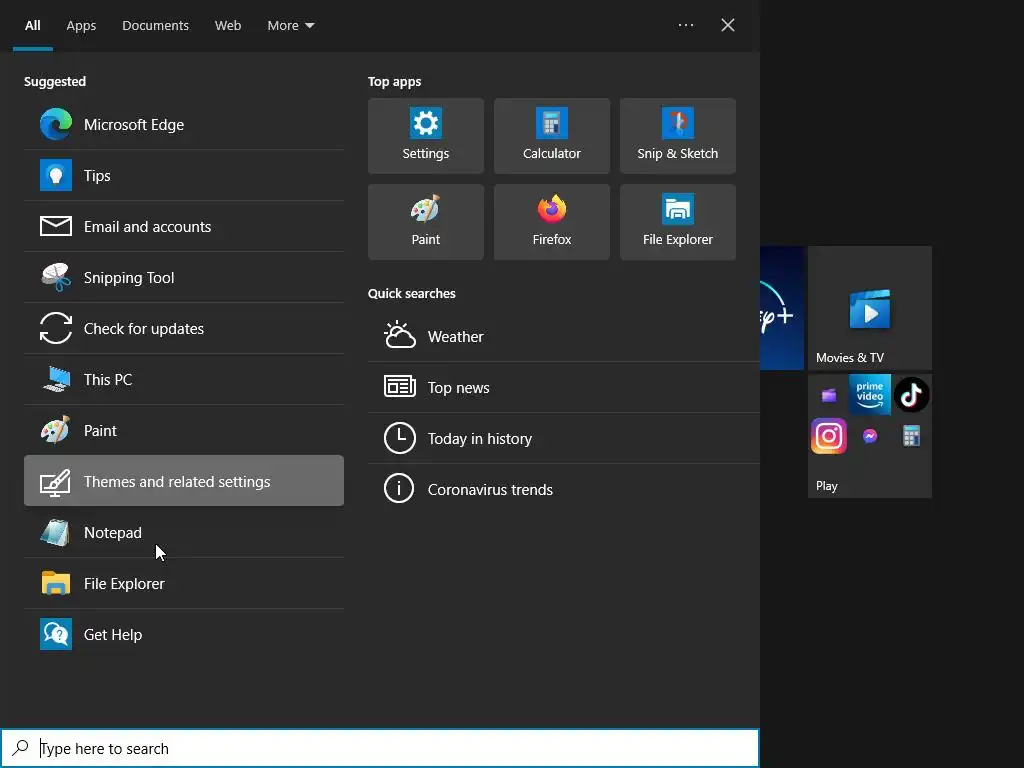
Task: Open Themes and related settings
Action: click(x=184, y=481)
